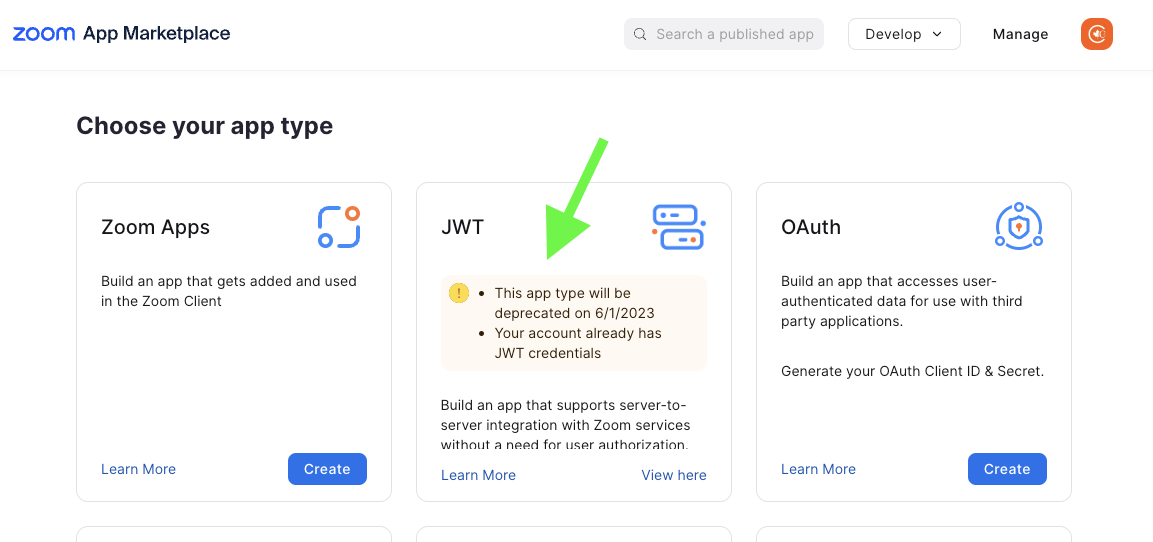The width and height of the screenshot is (1153, 542).
Task: Click the Zoom App Marketplace logo
Action: click(121, 34)
